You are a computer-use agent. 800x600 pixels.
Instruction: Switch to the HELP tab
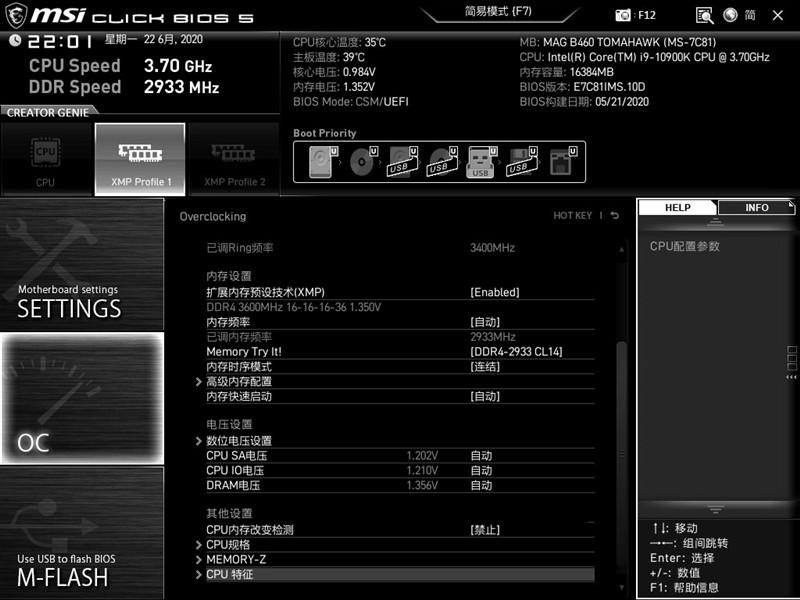[678, 207]
